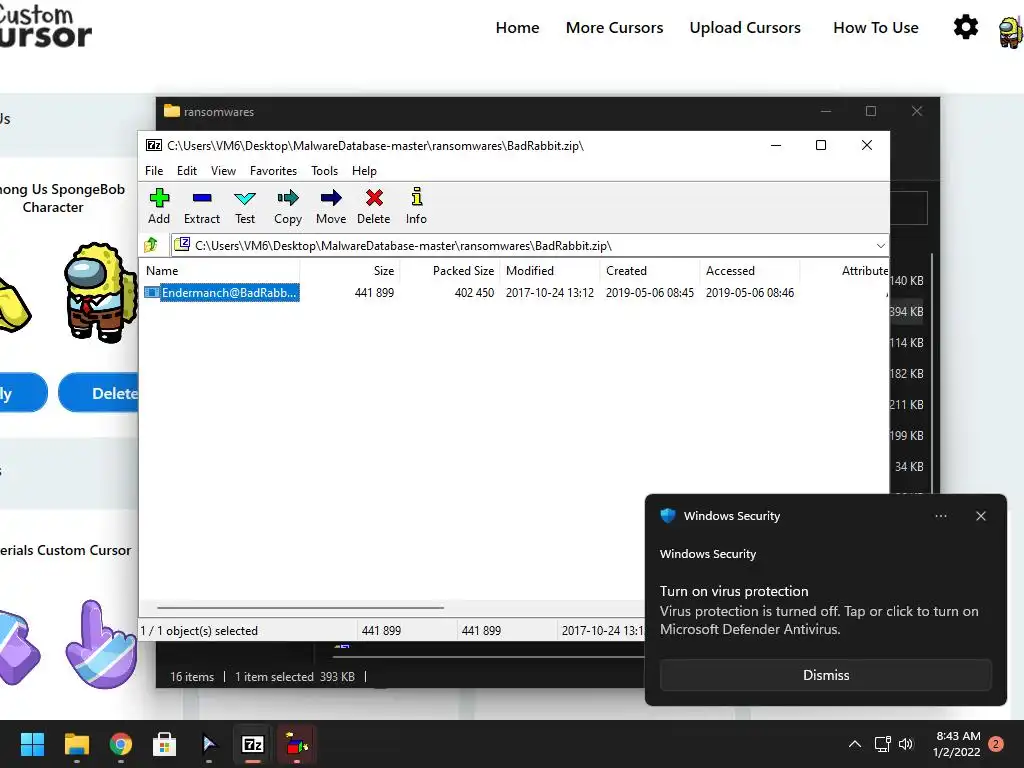Close the Windows Security toast
The width and height of the screenshot is (1024, 768).
tap(980, 516)
